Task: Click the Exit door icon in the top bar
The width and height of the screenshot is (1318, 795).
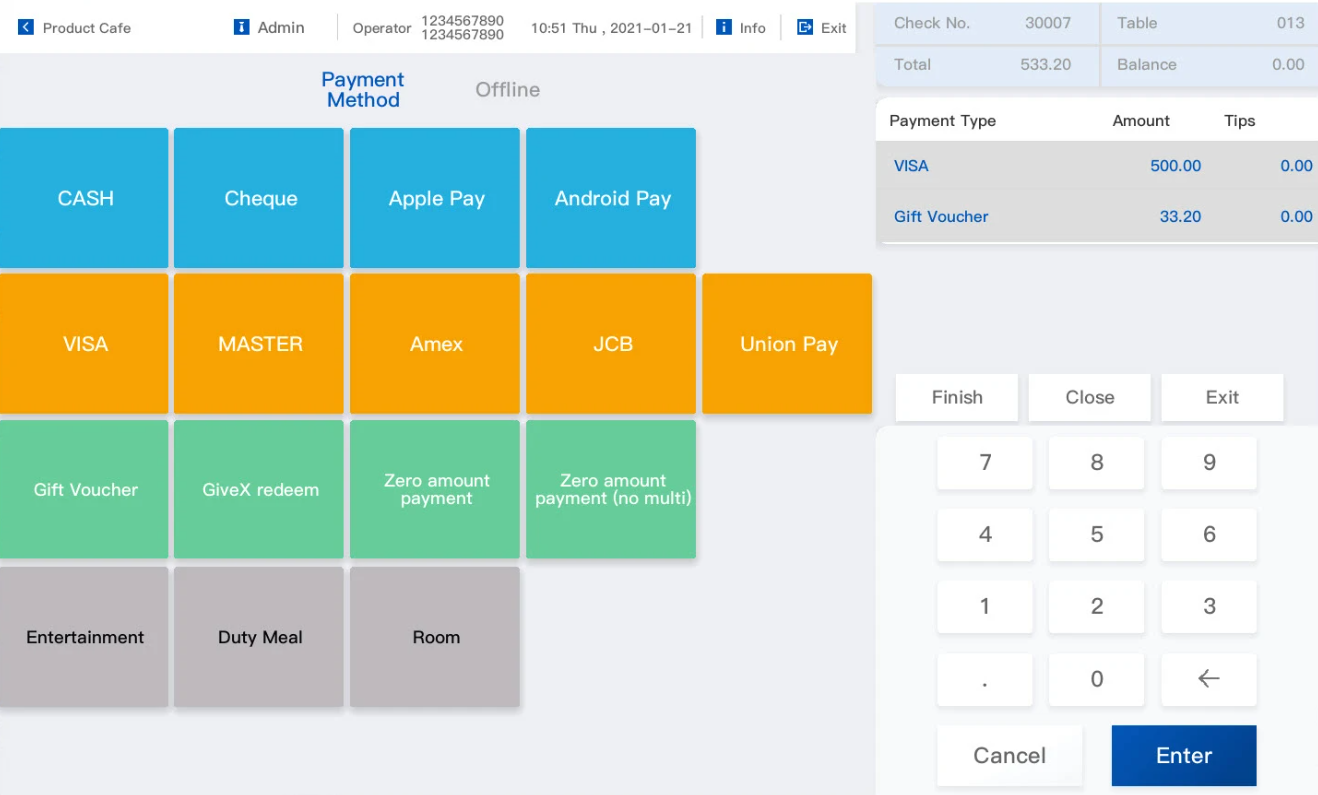Action: coord(805,27)
